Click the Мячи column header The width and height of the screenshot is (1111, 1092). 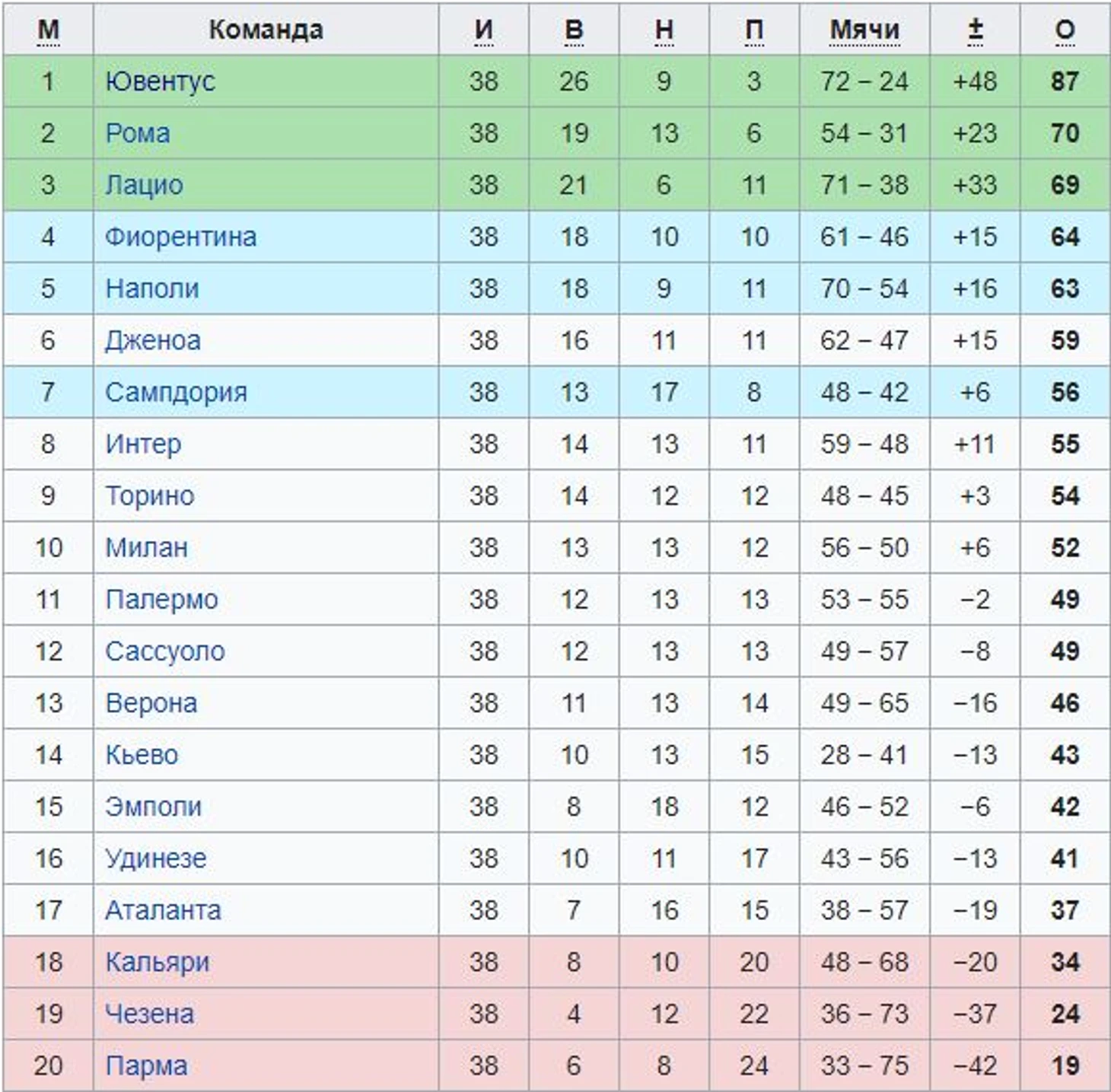coord(864,30)
